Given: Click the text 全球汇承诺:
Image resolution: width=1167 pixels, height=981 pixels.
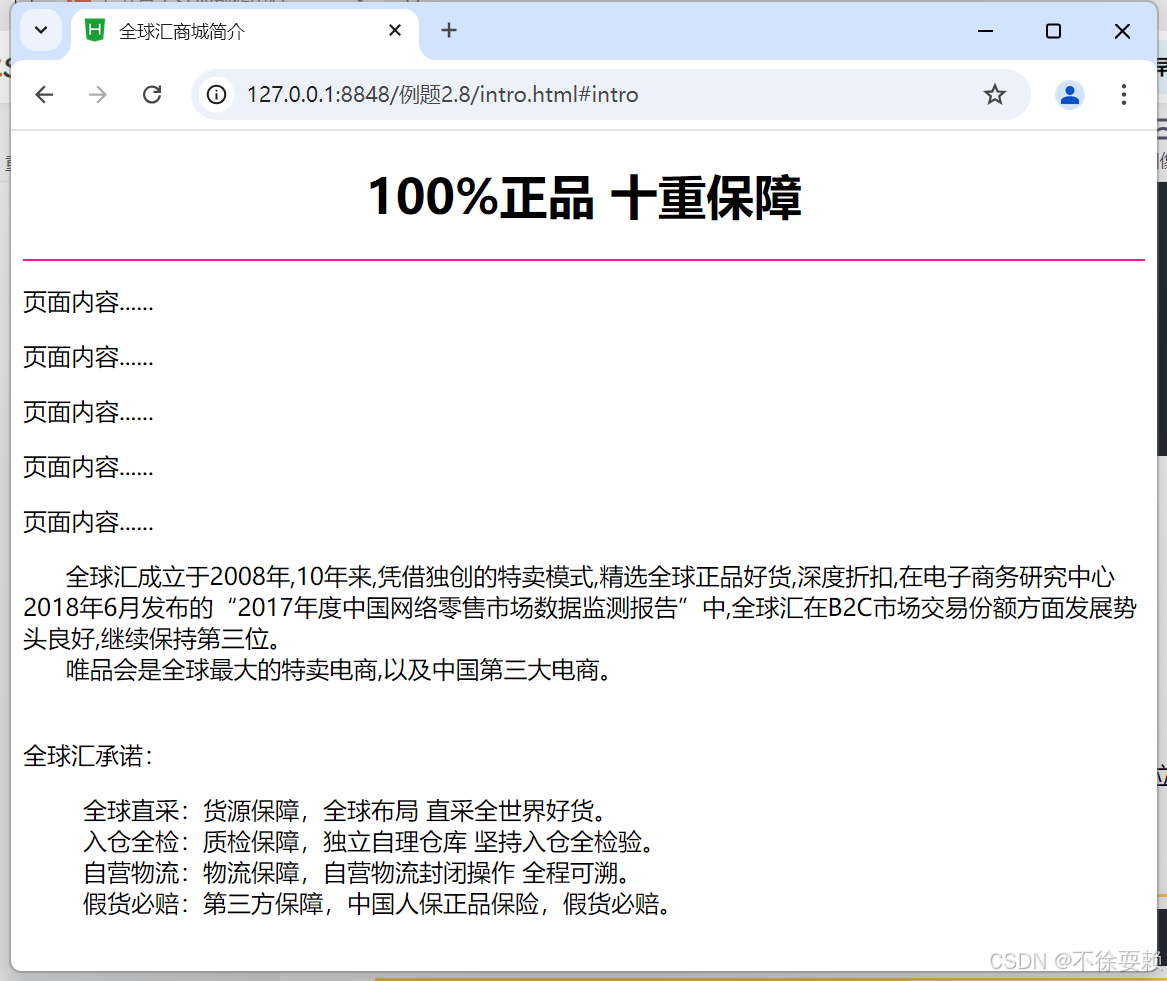Looking at the screenshot, I should [x=88, y=756].
